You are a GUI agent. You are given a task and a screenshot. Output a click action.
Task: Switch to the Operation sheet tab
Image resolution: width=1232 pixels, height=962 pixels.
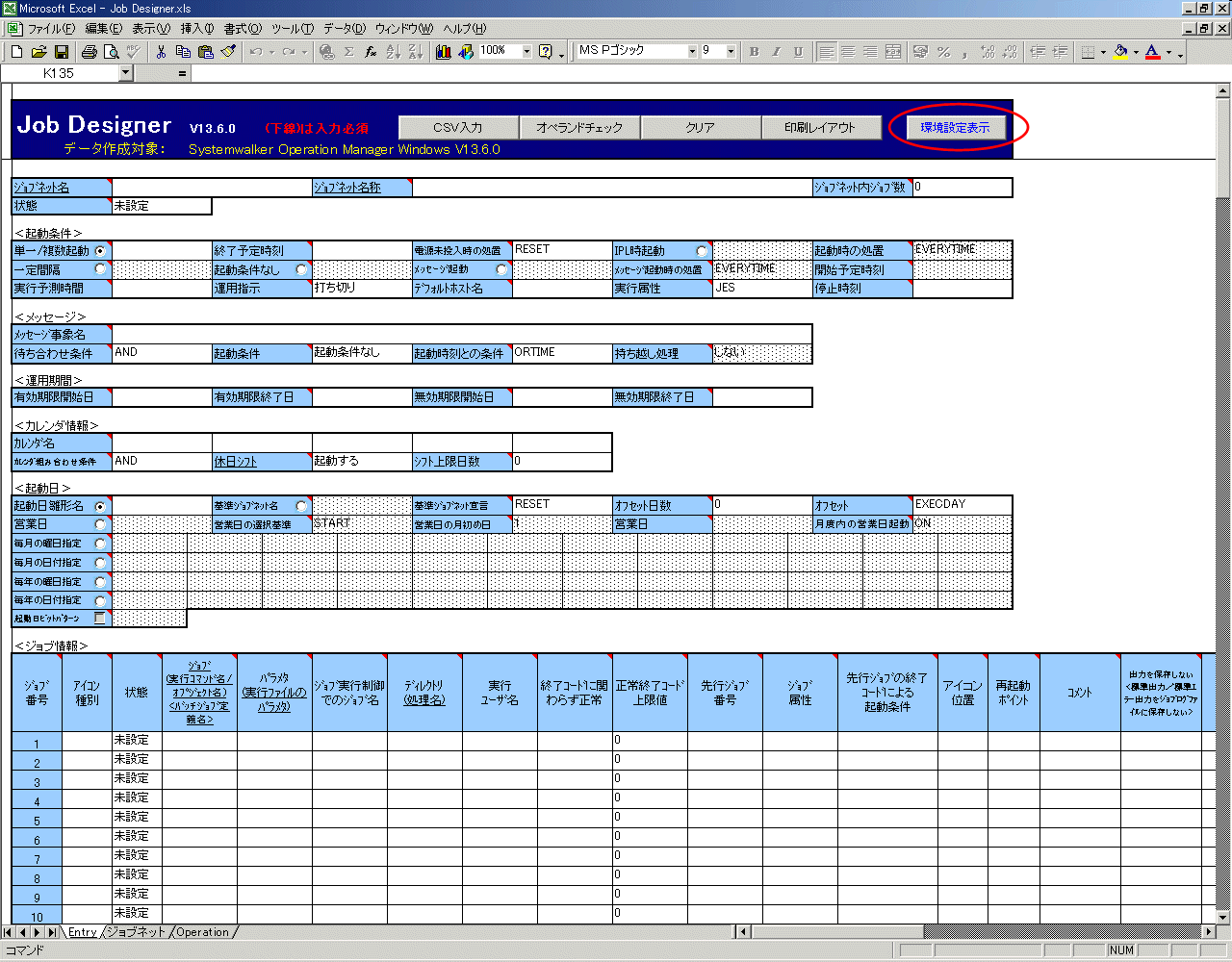(203, 932)
